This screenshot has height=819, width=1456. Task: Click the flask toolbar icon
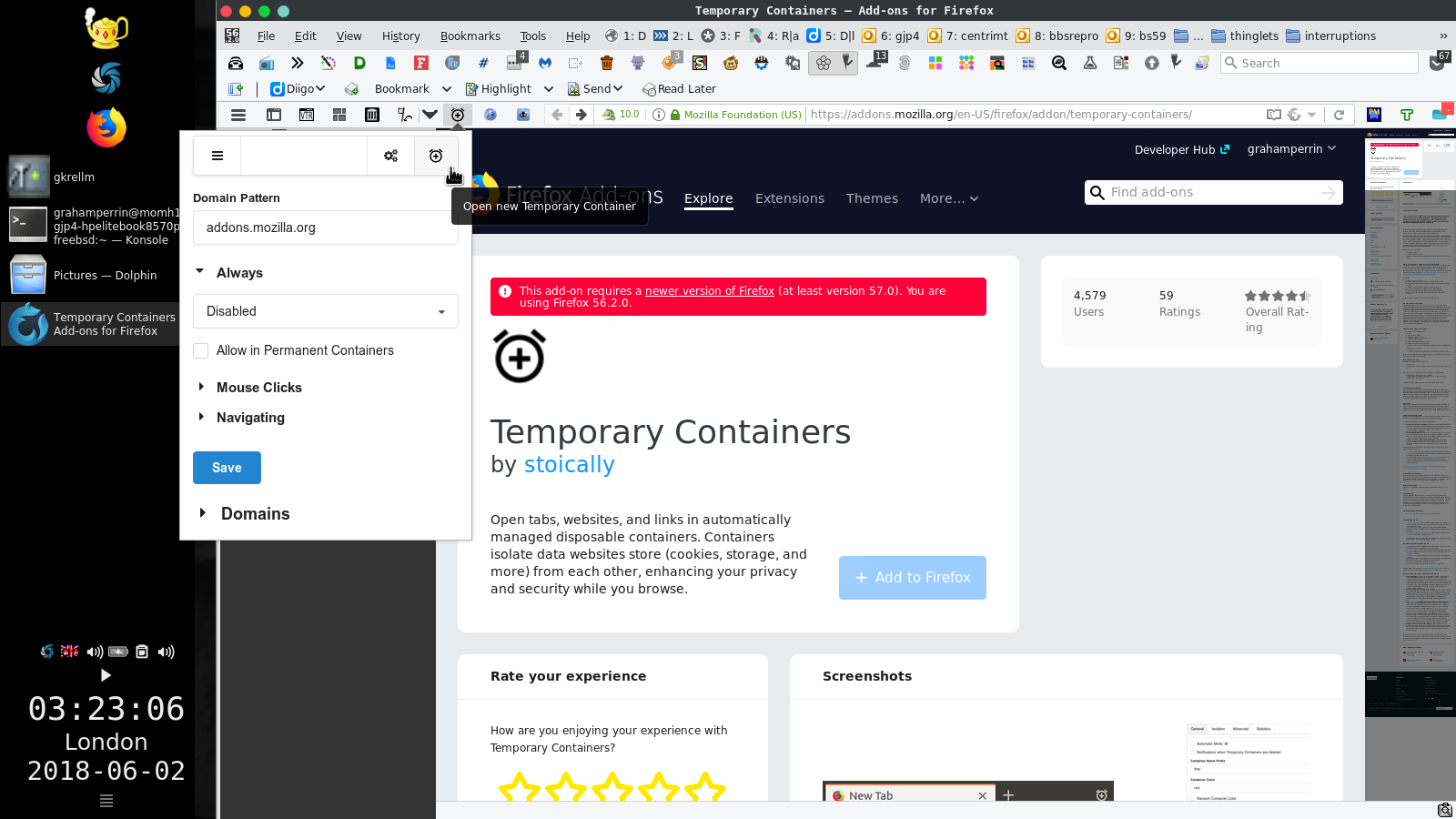pyautogui.click(x=1090, y=63)
